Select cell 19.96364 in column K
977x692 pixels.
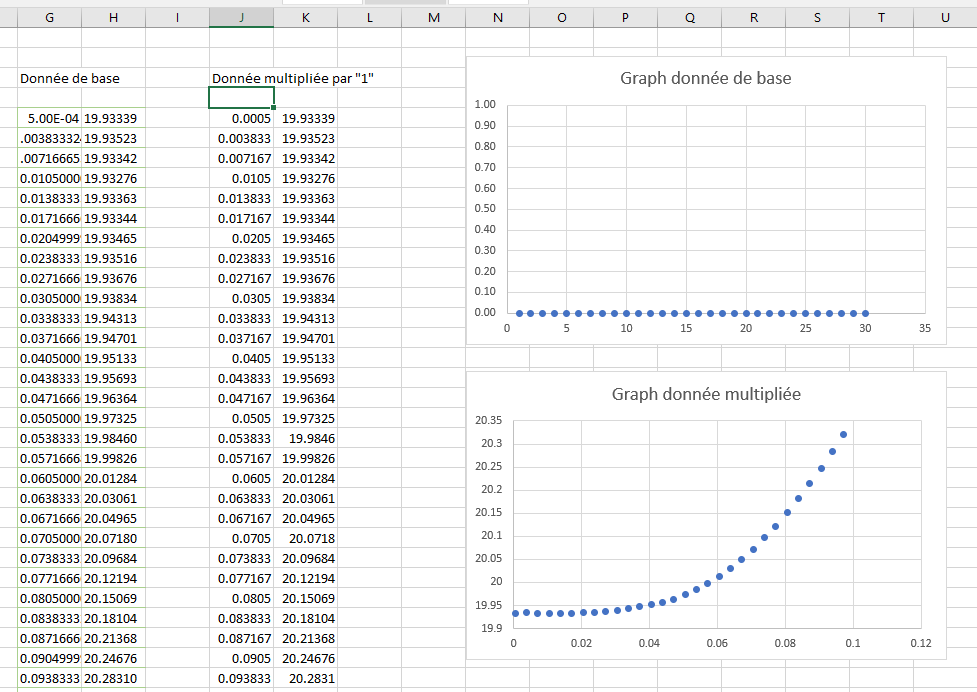306,398
